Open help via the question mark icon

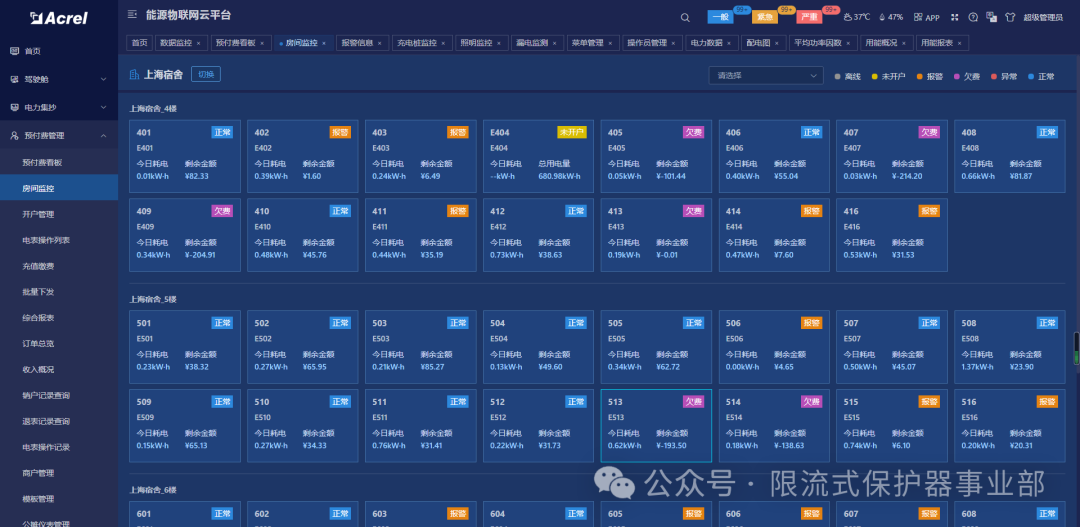(972, 17)
